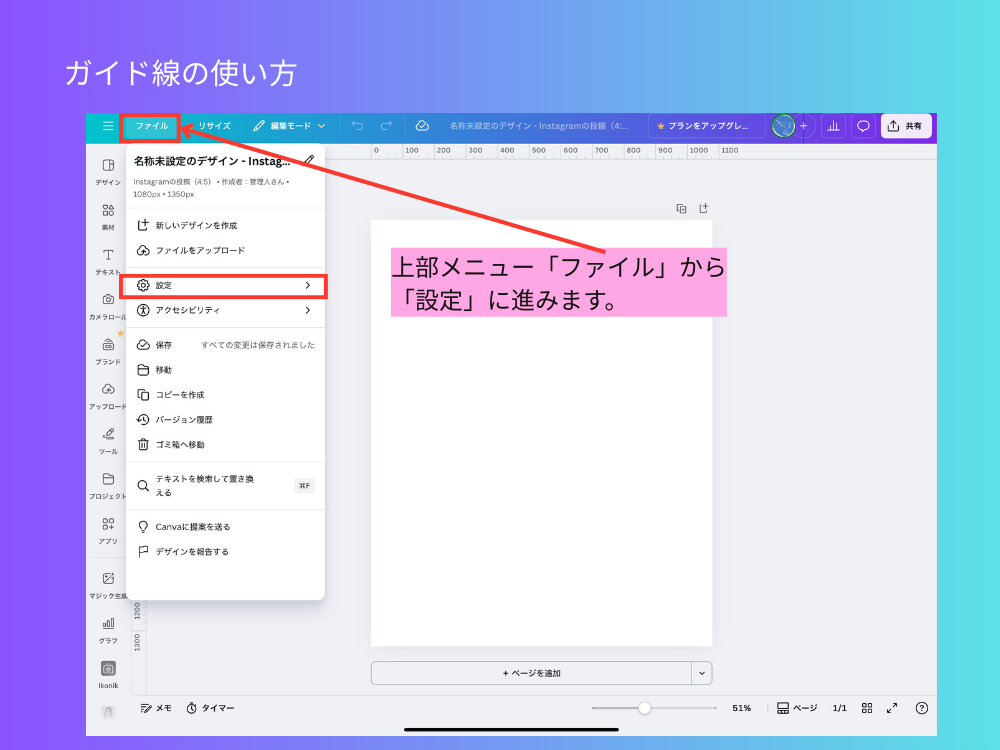
Task: Select the 素材 icon in the sidebar
Action: pos(107,215)
